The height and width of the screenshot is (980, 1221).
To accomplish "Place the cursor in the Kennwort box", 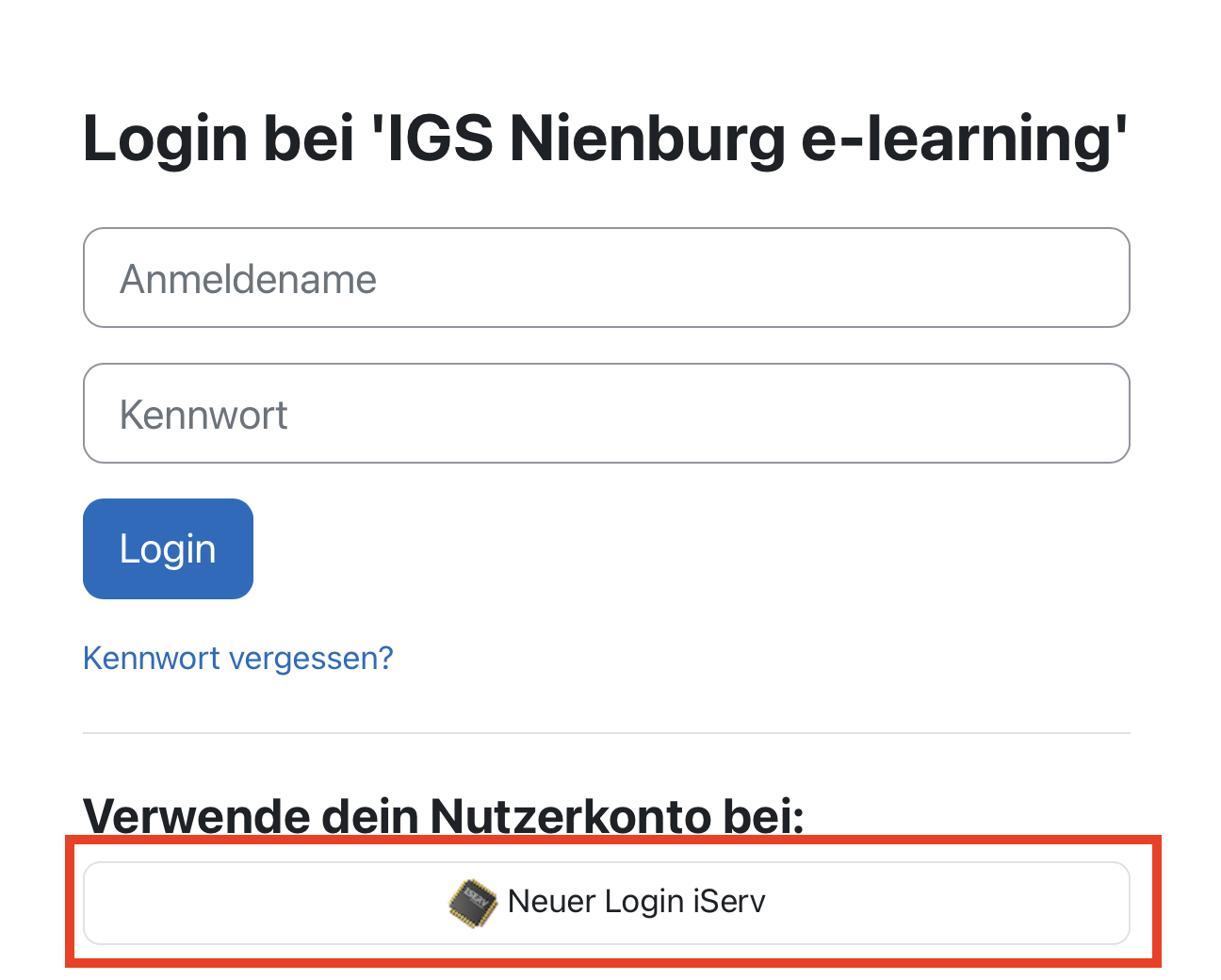I will tap(606, 414).
